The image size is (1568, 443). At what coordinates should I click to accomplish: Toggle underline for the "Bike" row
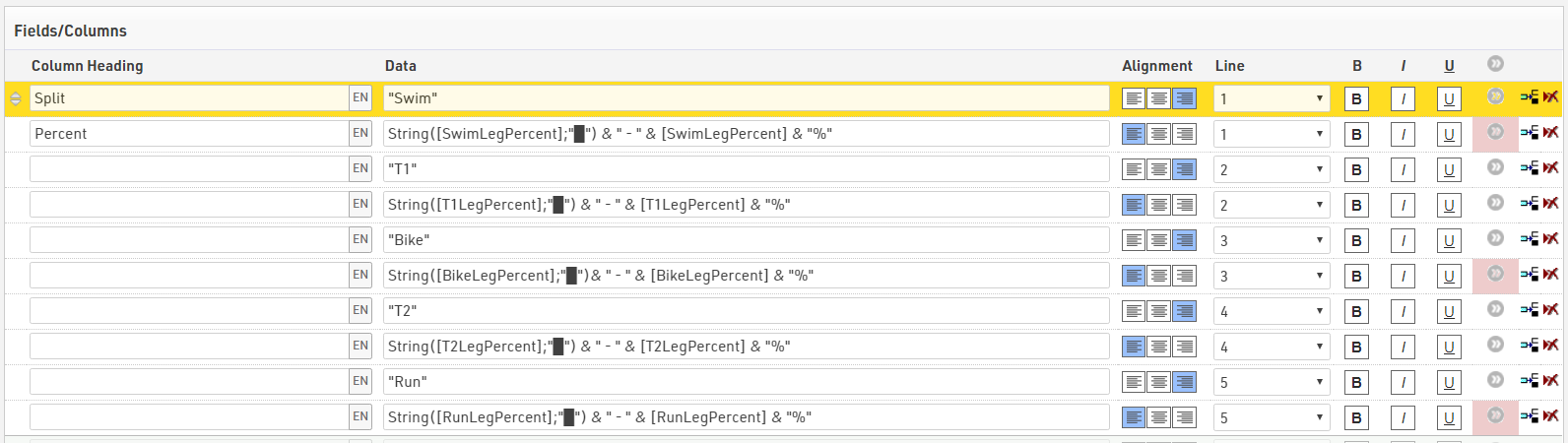[1449, 240]
